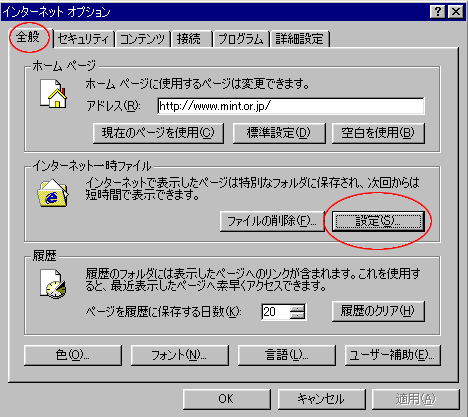Click 履歴のクリア button
This screenshot has width=468, height=417.
[378, 311]
